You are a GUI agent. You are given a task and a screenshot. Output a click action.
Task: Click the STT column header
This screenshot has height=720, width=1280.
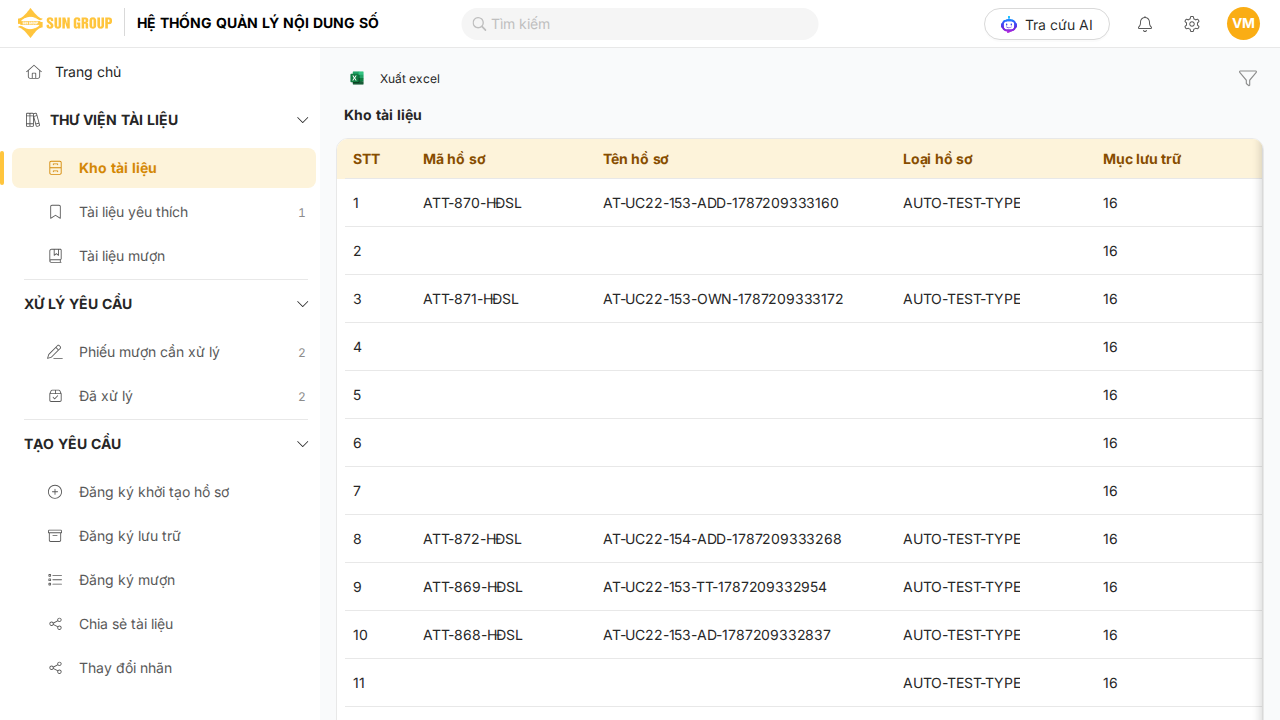(366, 159)
